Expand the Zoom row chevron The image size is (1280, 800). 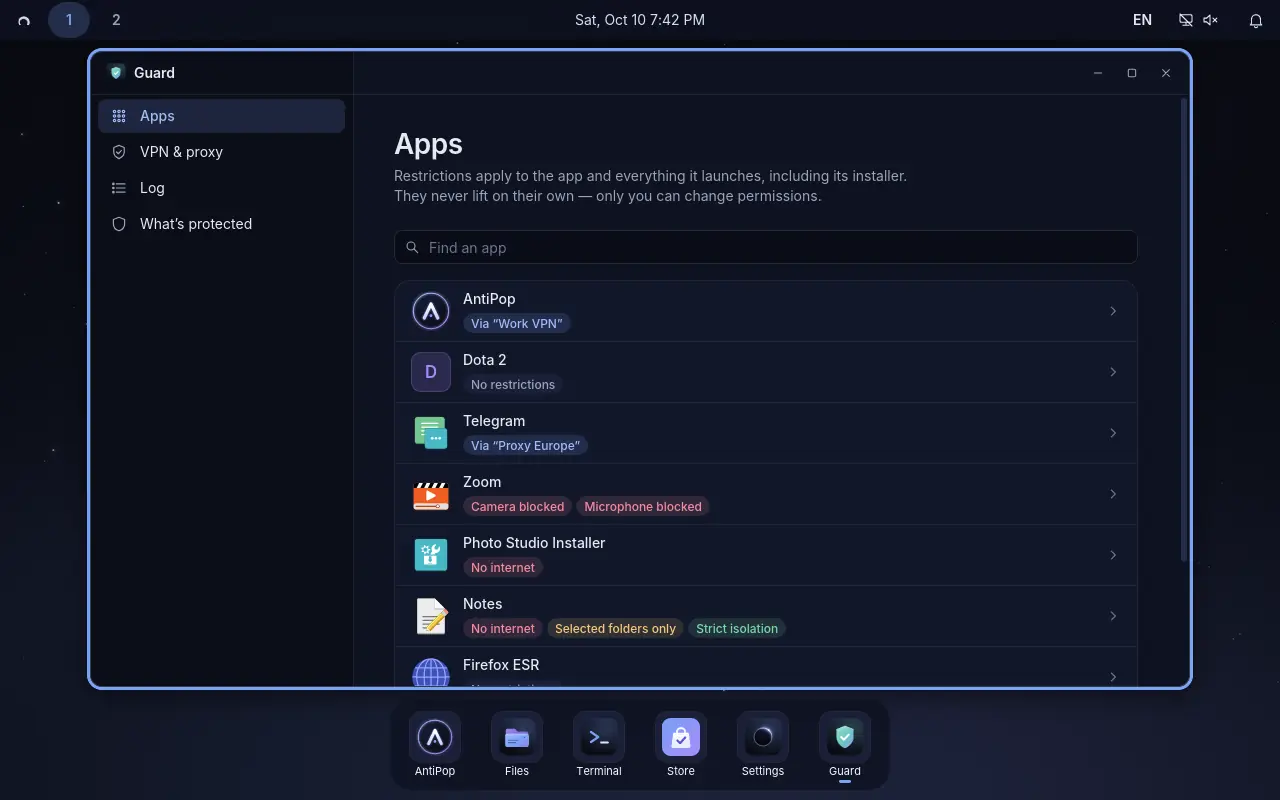(x=1113, y=494)
